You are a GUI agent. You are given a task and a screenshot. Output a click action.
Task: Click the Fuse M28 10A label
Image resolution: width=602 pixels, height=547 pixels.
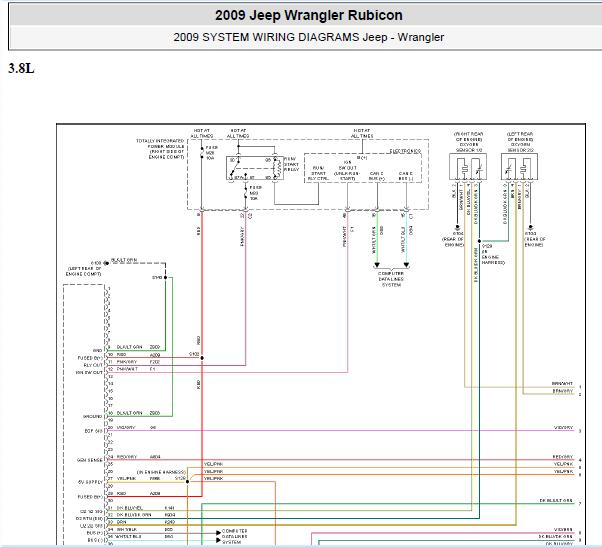coord(211,152)
